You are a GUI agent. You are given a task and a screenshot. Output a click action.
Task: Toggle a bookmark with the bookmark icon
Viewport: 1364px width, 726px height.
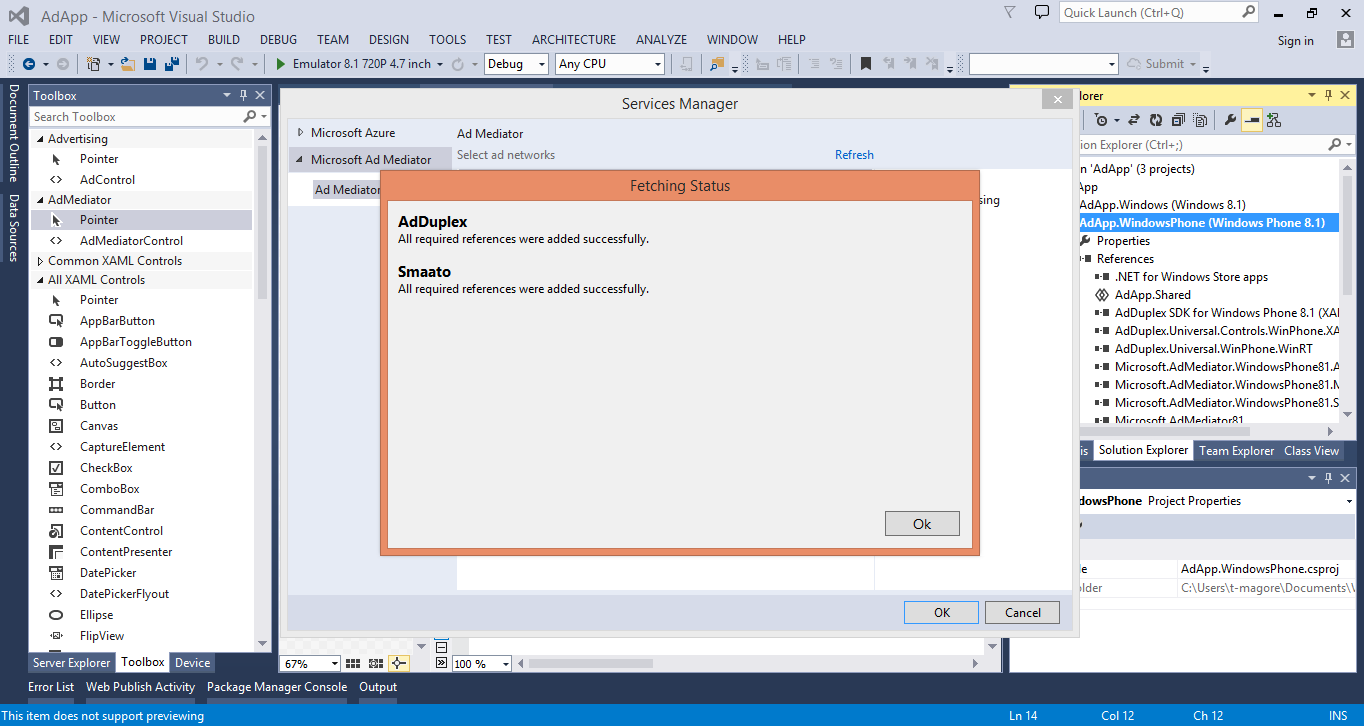point(866,64)
